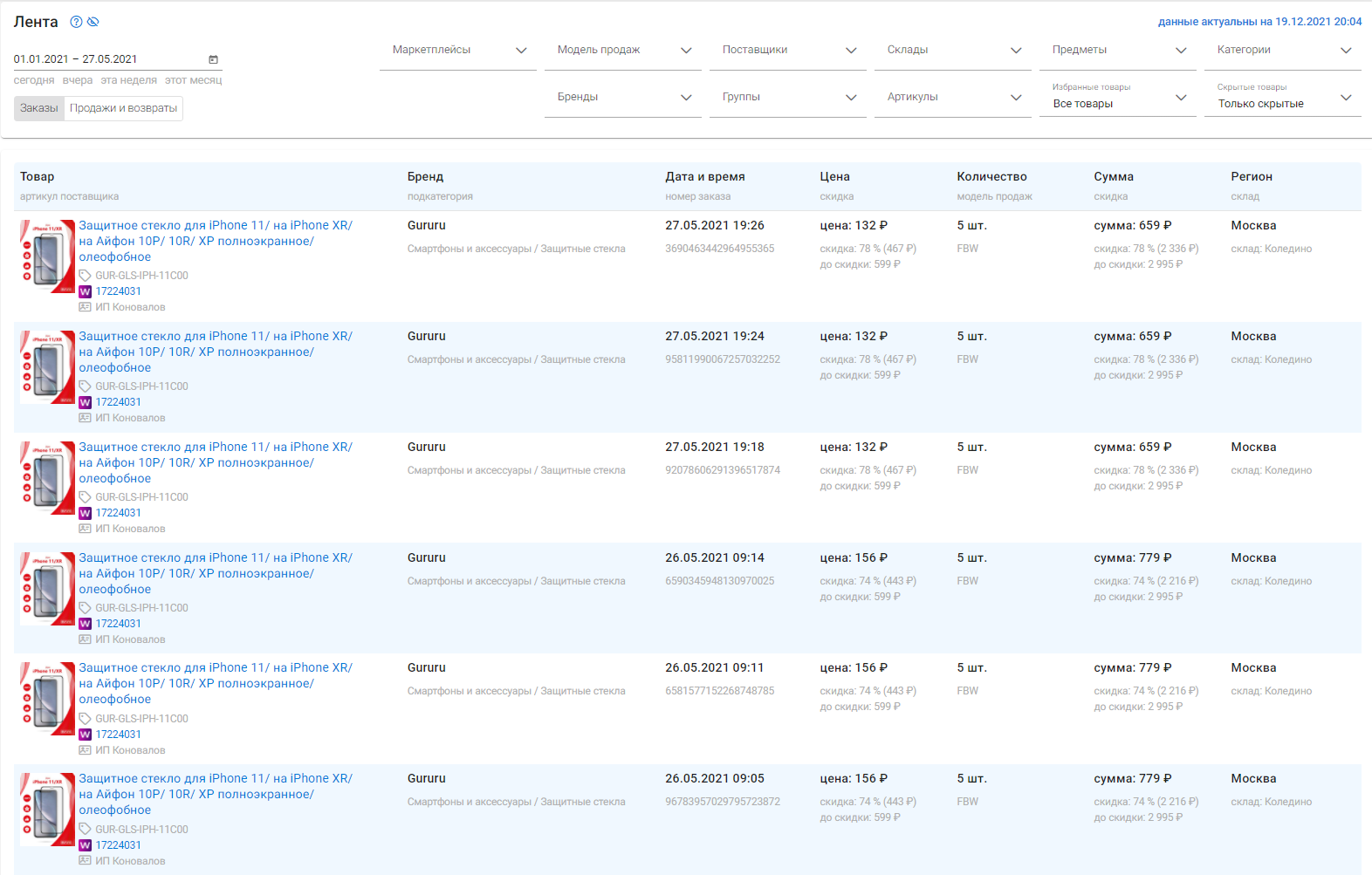This screenshot has width=1372, height=875.
Task: Open the Бренды filter dropdown
Action: [x=622, y=98]
